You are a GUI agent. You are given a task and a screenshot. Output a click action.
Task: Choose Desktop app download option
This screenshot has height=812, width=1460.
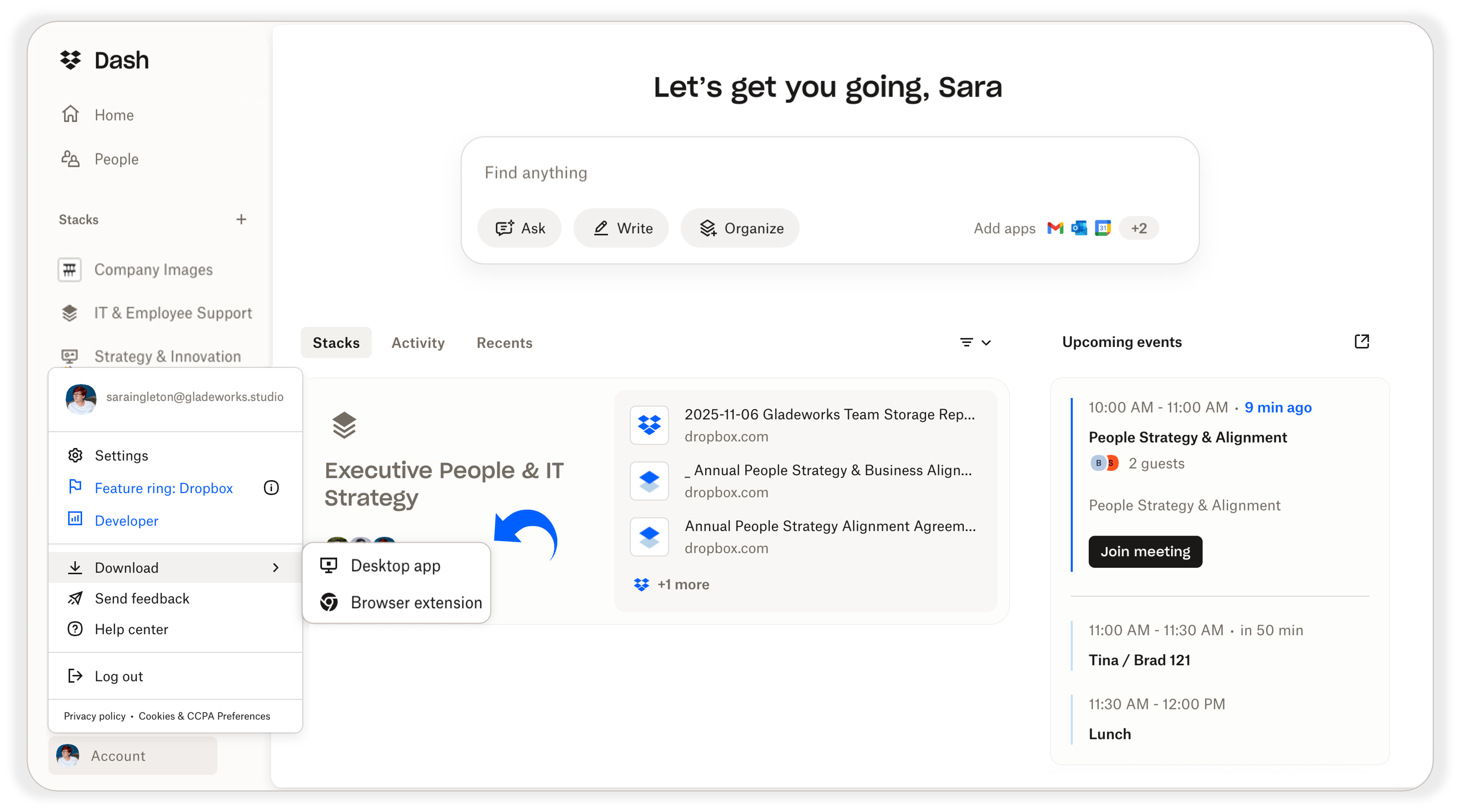click(x=395, y=566)
